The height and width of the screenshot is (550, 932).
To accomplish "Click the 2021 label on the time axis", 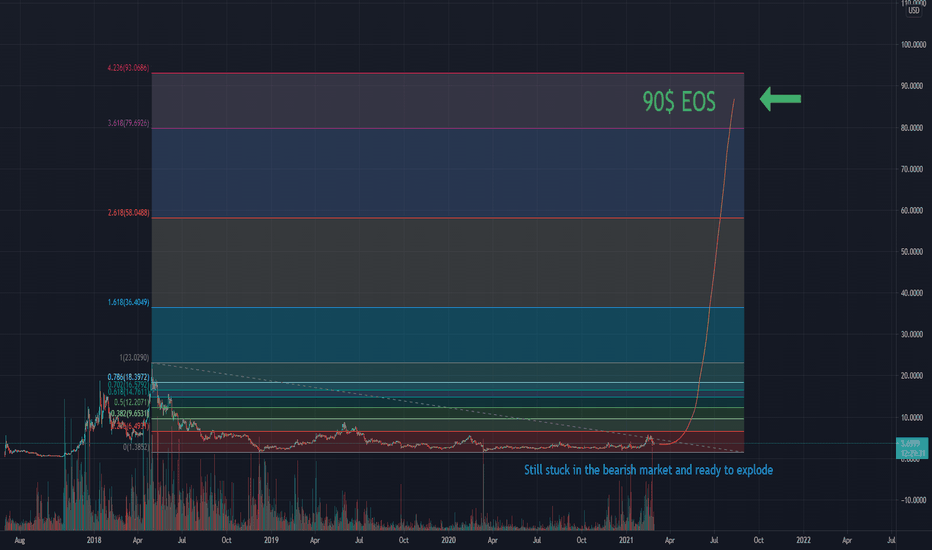I will click(x=626, y=540).
